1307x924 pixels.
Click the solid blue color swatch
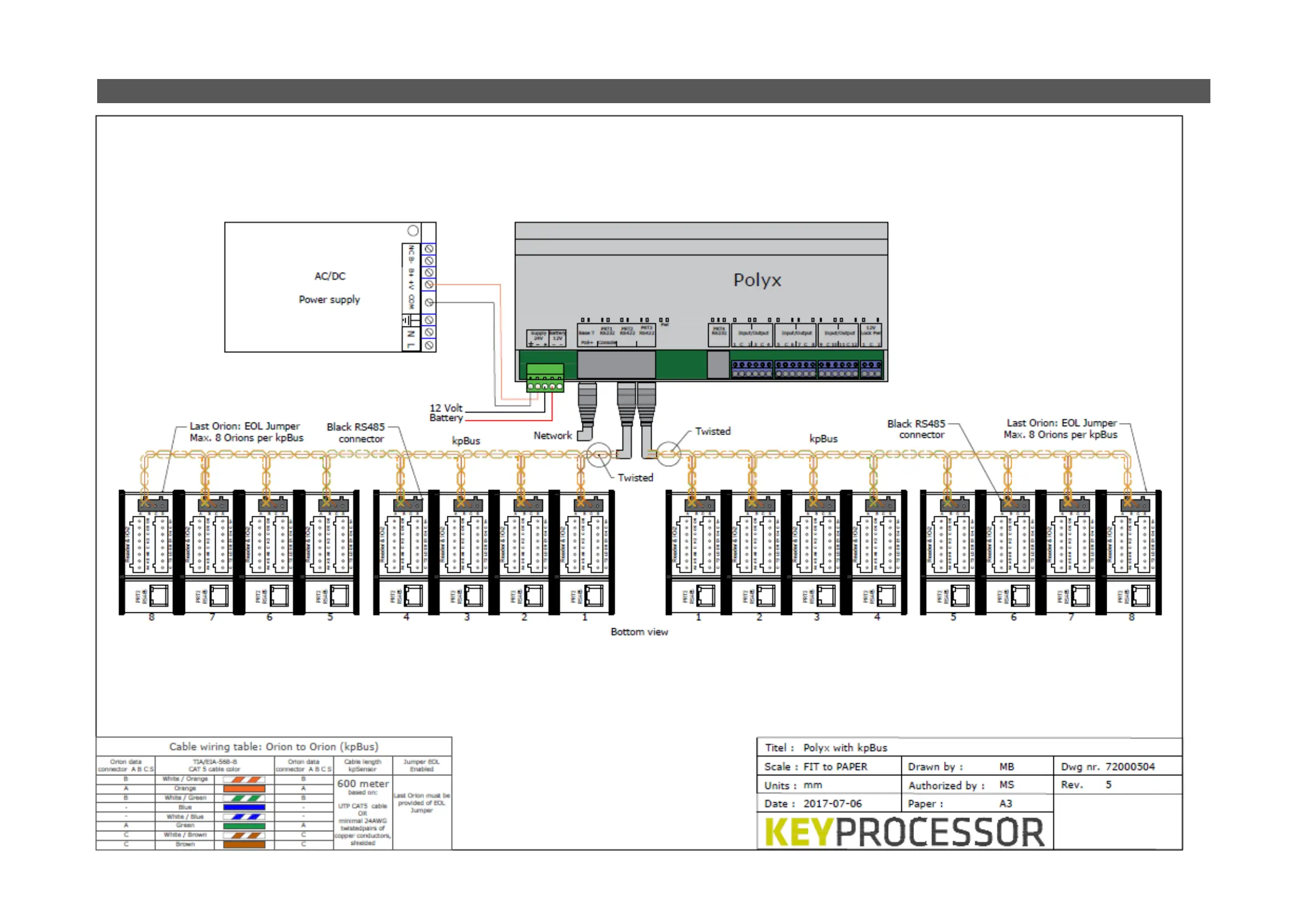pyautogui.click(x=244, y=807)
